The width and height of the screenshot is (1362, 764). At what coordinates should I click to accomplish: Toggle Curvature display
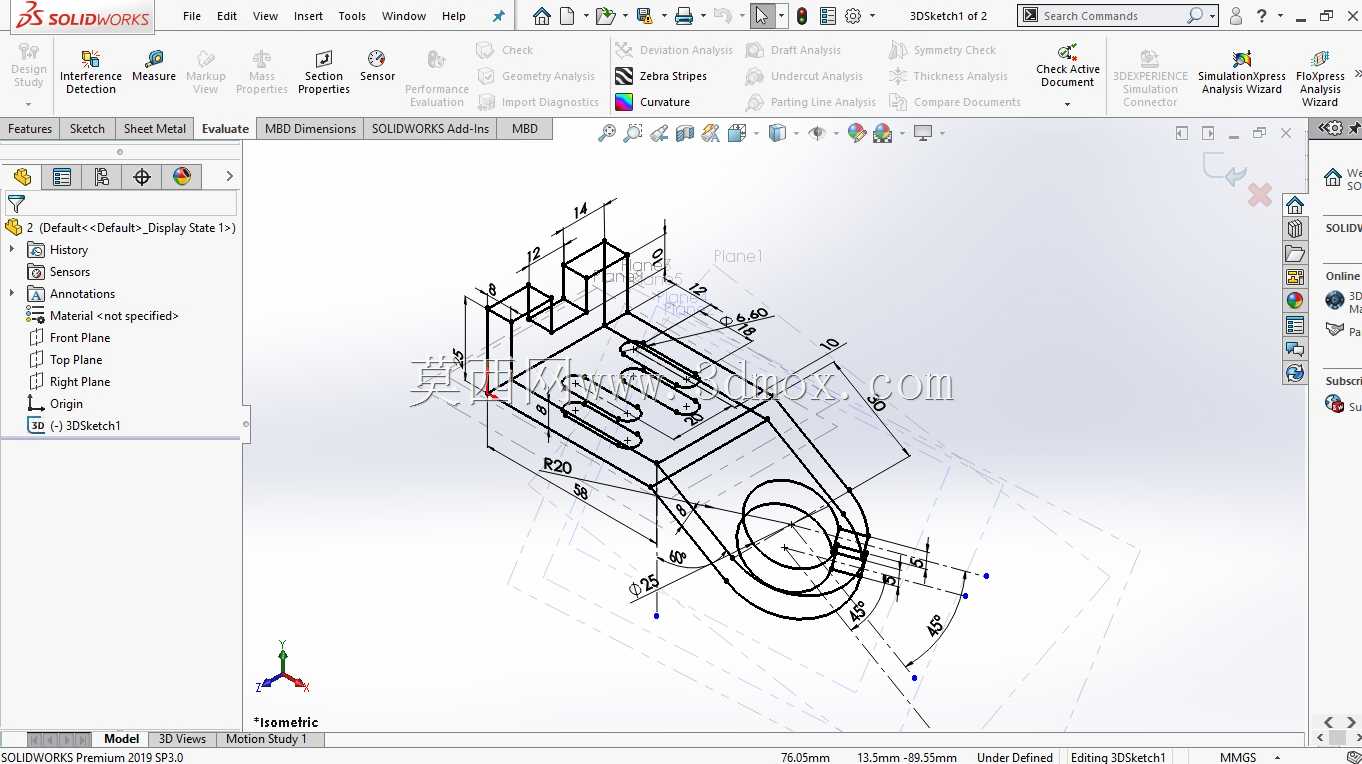pos(653,102)
